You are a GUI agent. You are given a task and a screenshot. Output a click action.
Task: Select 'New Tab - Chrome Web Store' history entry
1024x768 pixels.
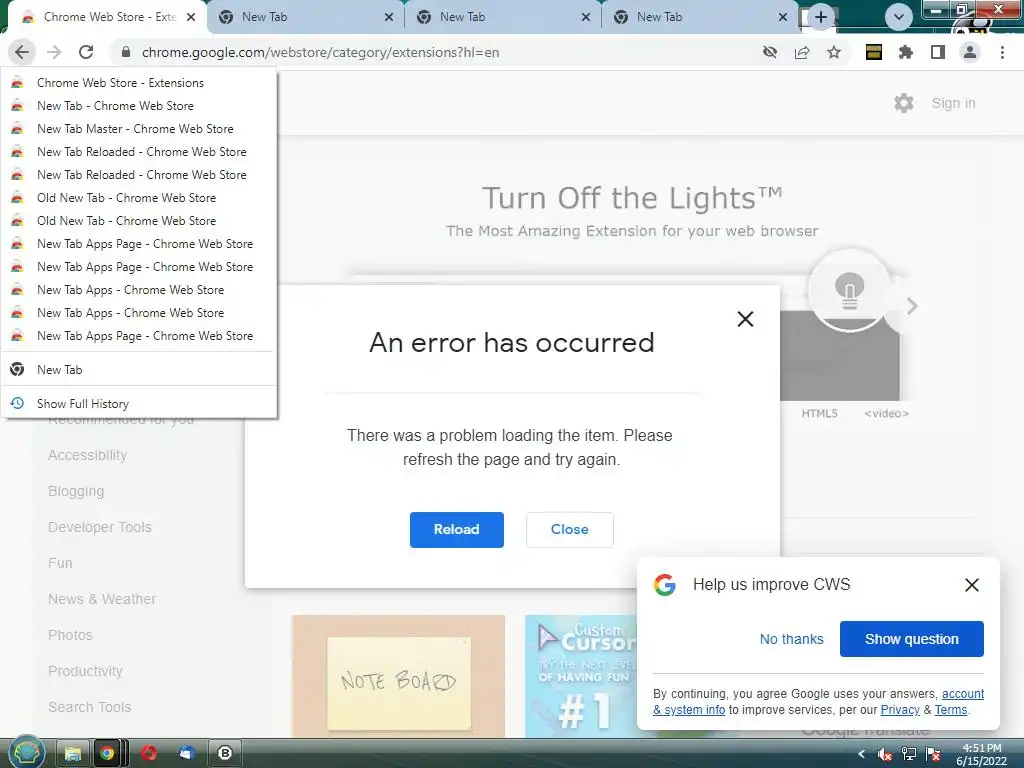click(x=139, y=106)
